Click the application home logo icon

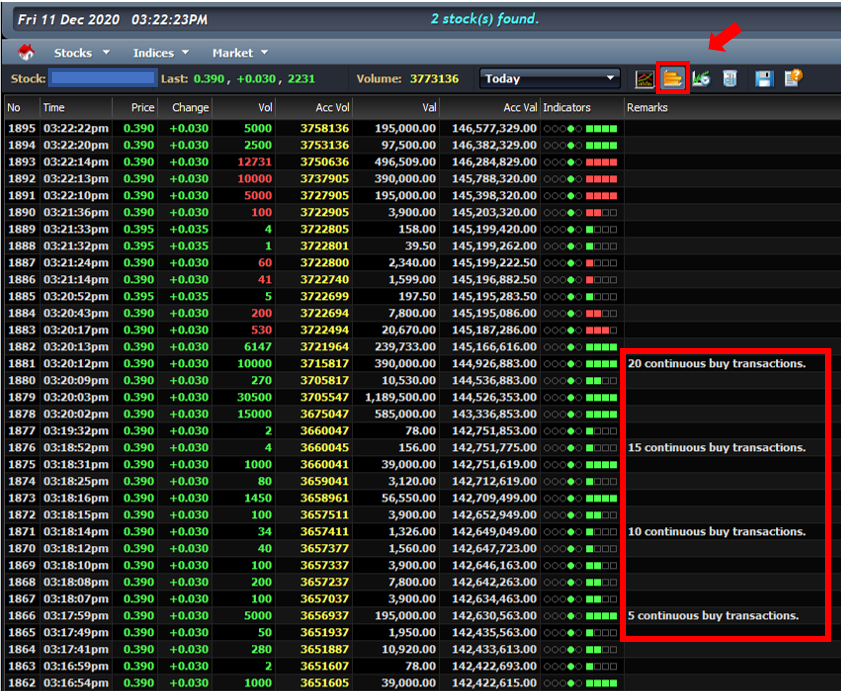(x=25, y=52)
